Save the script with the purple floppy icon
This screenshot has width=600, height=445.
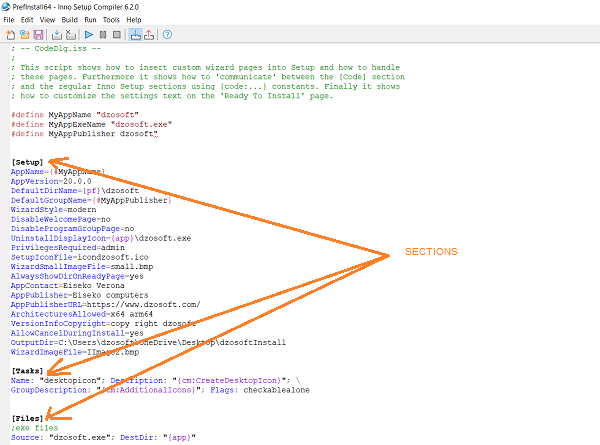pyautogui.click(x=38, y=35)
